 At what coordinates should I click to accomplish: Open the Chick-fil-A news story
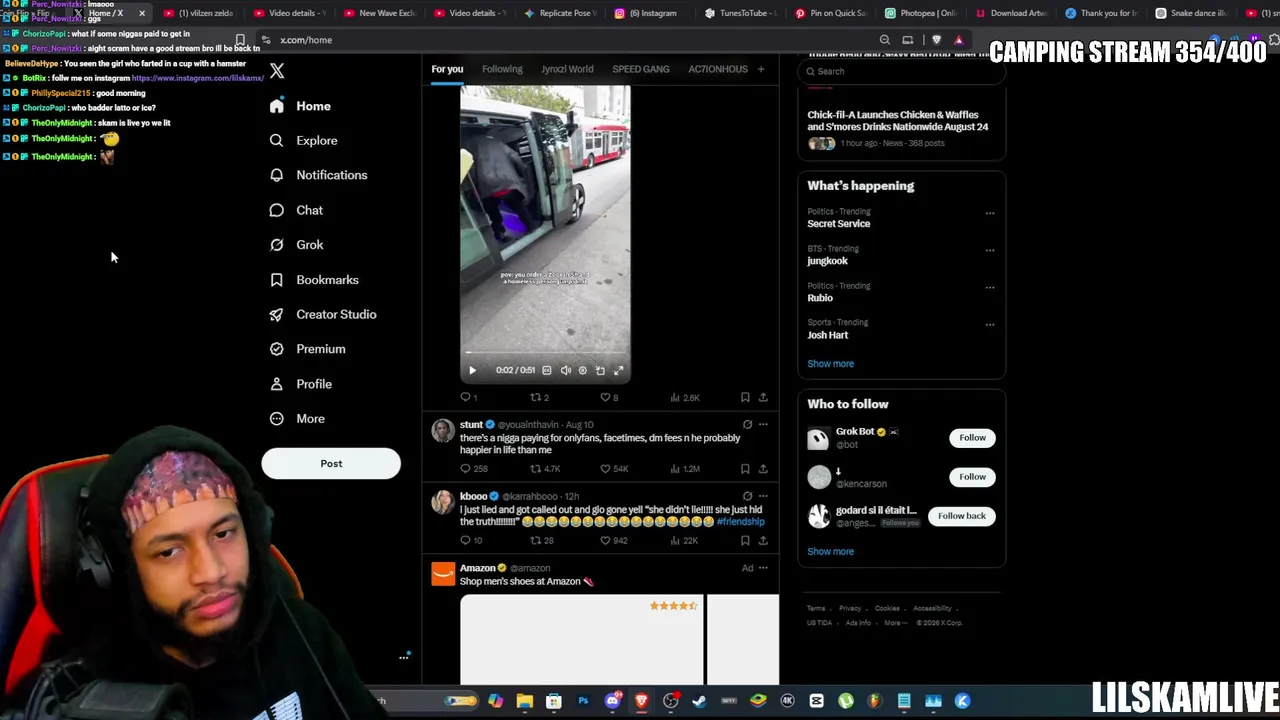click(x=901, y=128)
